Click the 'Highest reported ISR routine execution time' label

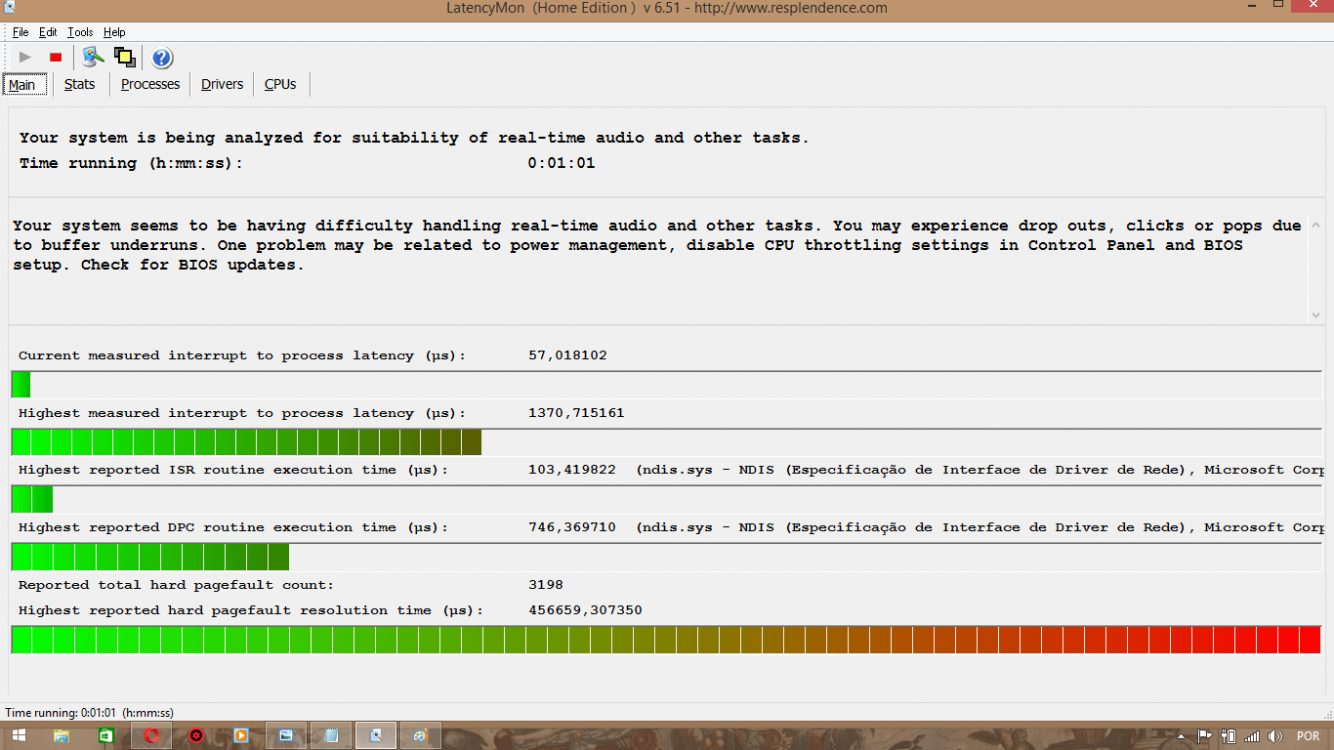234,470
